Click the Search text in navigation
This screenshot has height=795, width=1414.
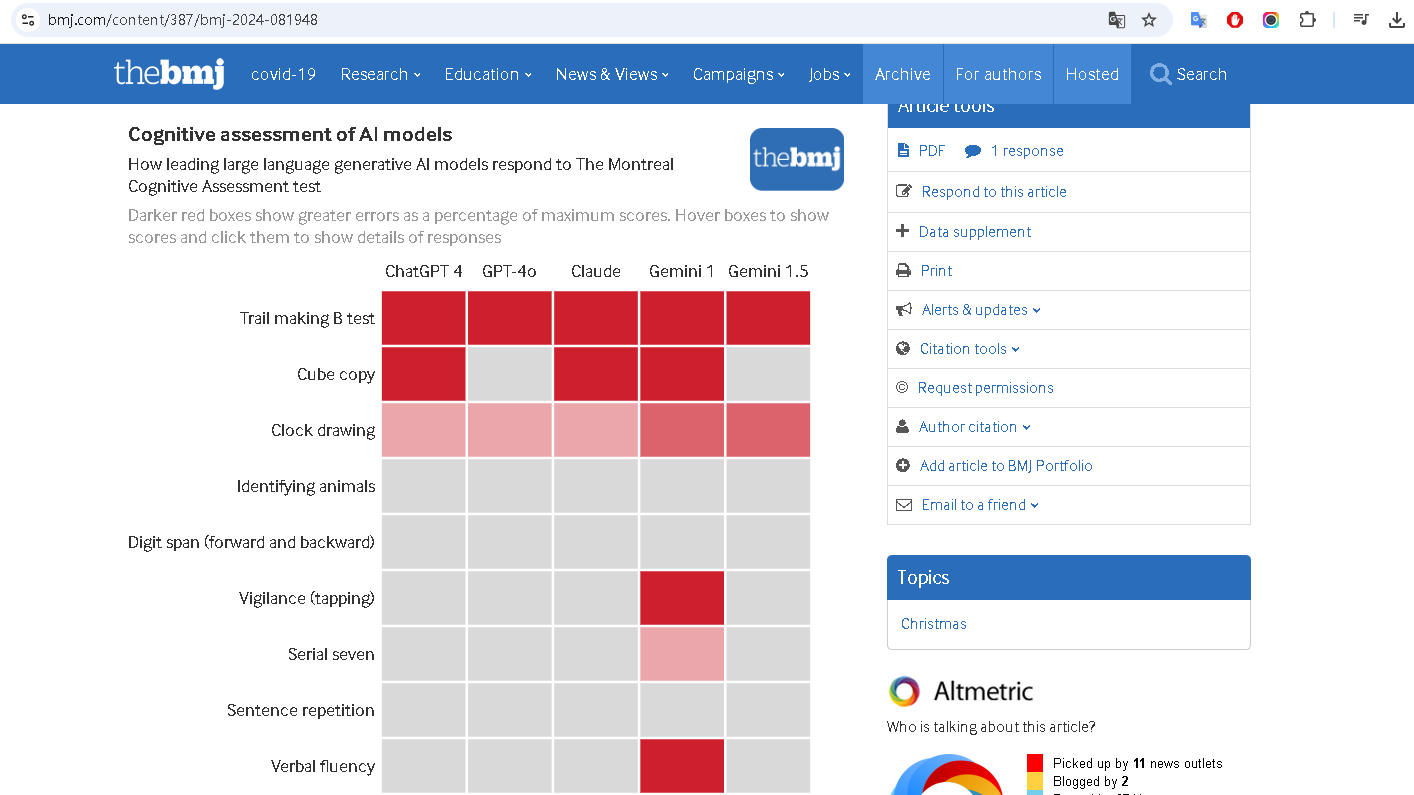[x=1201, y=74]
